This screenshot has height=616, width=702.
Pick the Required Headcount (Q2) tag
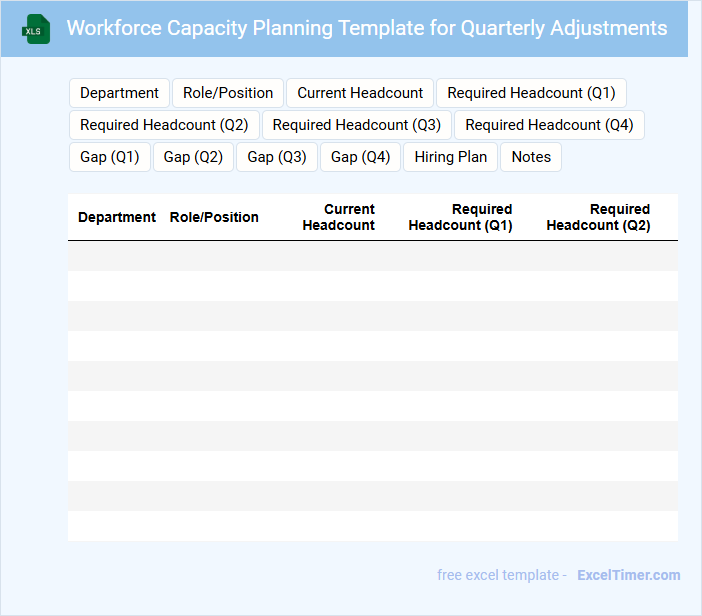pos(164,125)
